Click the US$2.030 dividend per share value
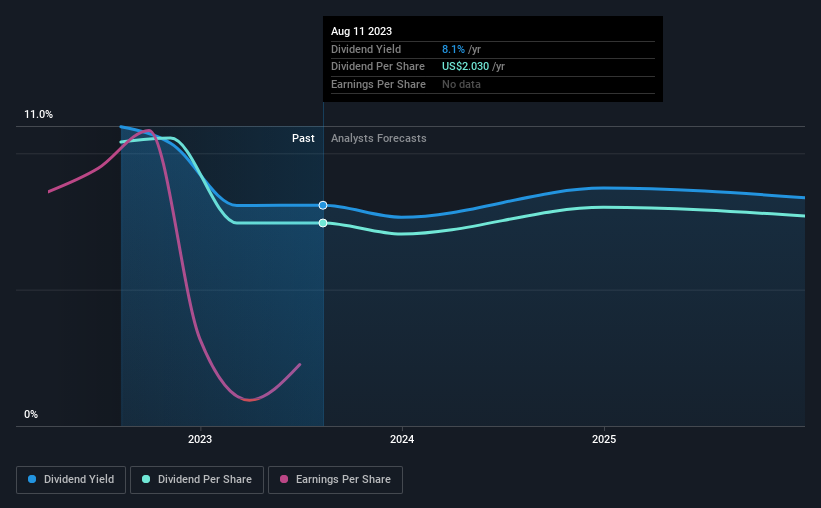This screenshot has width=821, height=508. (x=465, y=67)
